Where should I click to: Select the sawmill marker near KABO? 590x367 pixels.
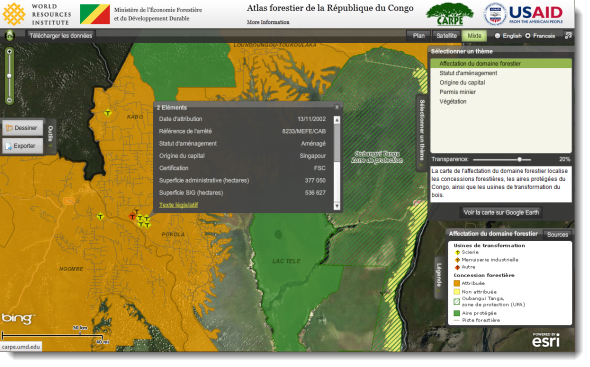coord(108,113)
